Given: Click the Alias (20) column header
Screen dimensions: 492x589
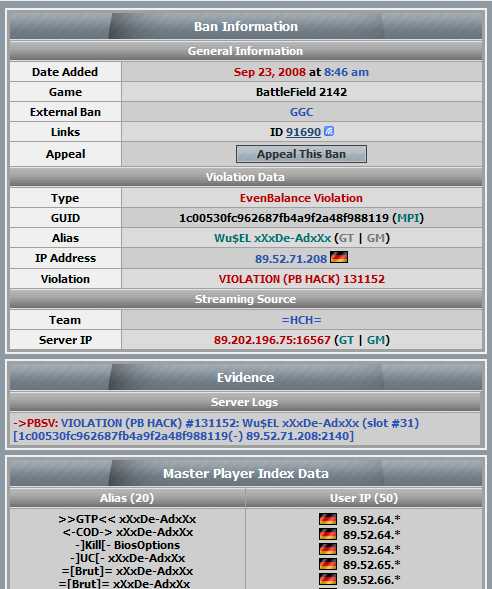Looking at the screenshot, I should click(x=127, y=498).
